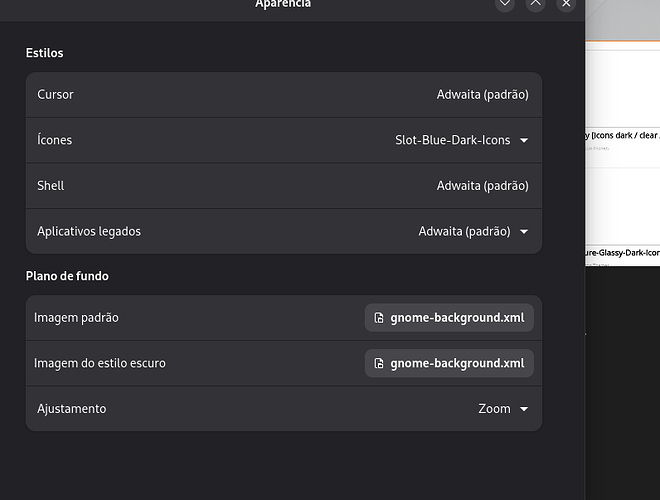Click the file icon for Imagem do estilo escuro
Screen dimensions: 660x500
[x=379, y=364]
